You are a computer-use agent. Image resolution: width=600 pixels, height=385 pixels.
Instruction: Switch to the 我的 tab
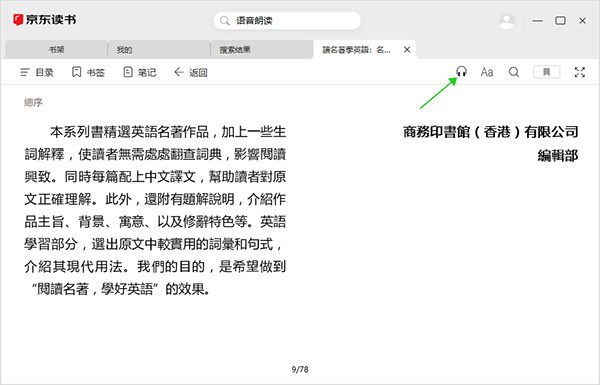coord(159,50)
